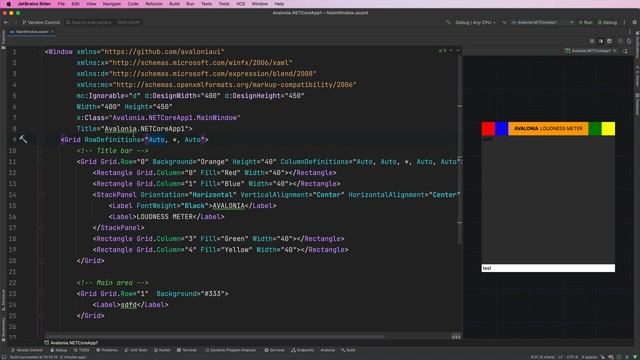Click the Debug button in the toolbar
640x360 pixels.
tap(607, 22)
